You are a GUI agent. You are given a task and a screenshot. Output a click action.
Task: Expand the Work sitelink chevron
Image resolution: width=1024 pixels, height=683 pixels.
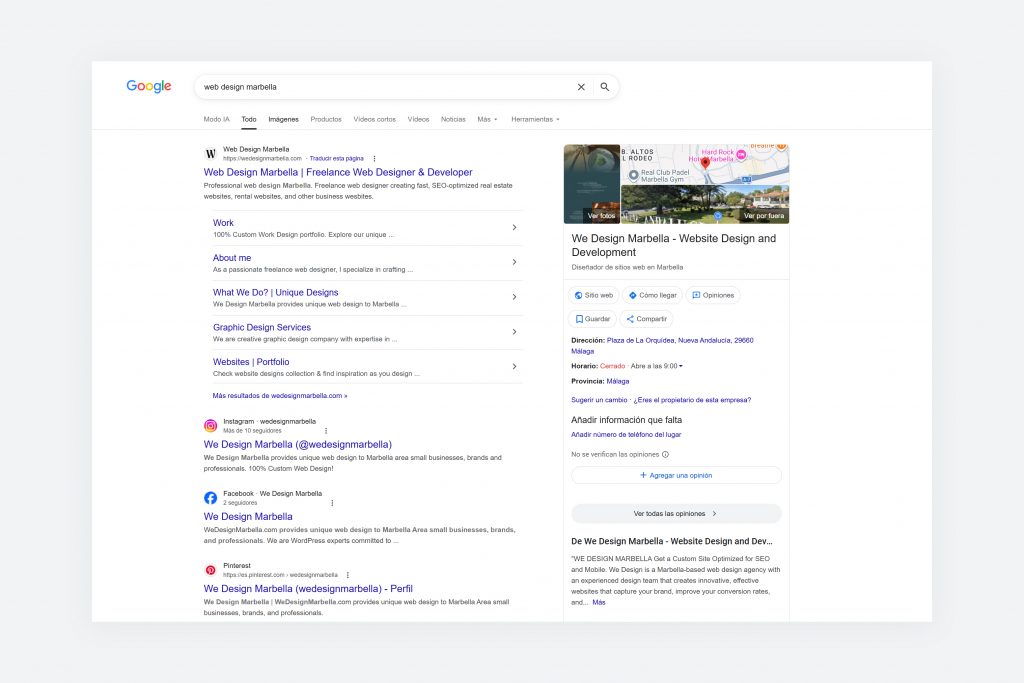(514, 227)
